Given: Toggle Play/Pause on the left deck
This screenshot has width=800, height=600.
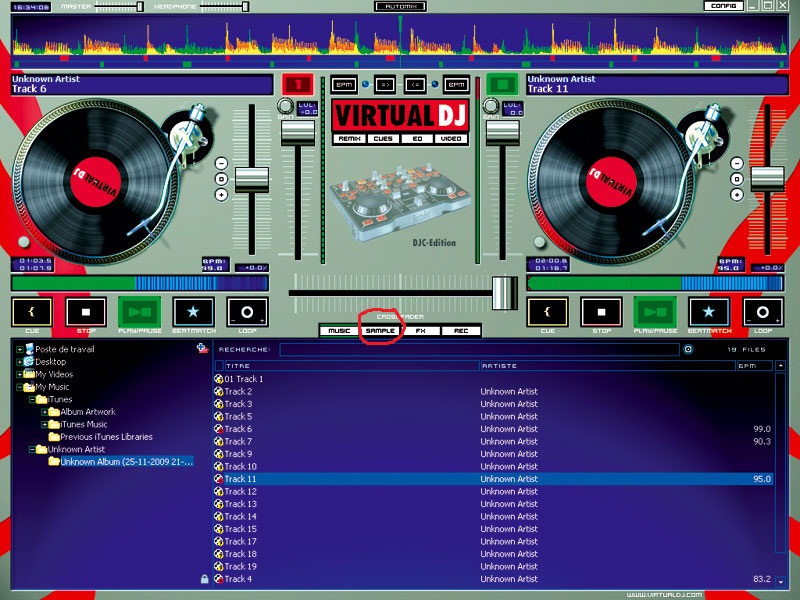Looking at the screenshot, I should coord(139,312).
